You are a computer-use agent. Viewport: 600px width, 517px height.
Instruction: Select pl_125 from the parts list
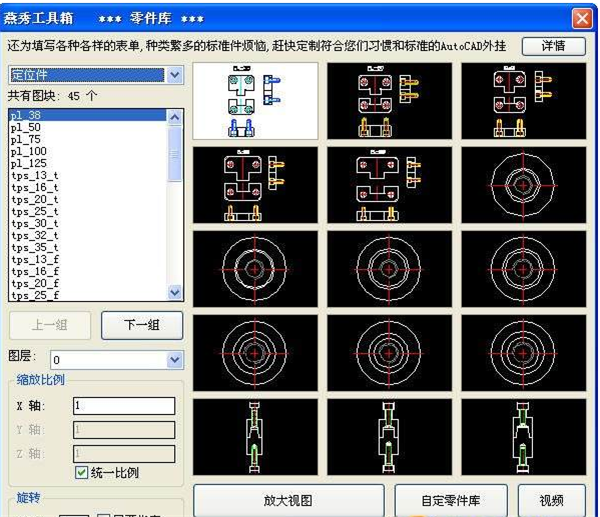click(x=28, y=164)
